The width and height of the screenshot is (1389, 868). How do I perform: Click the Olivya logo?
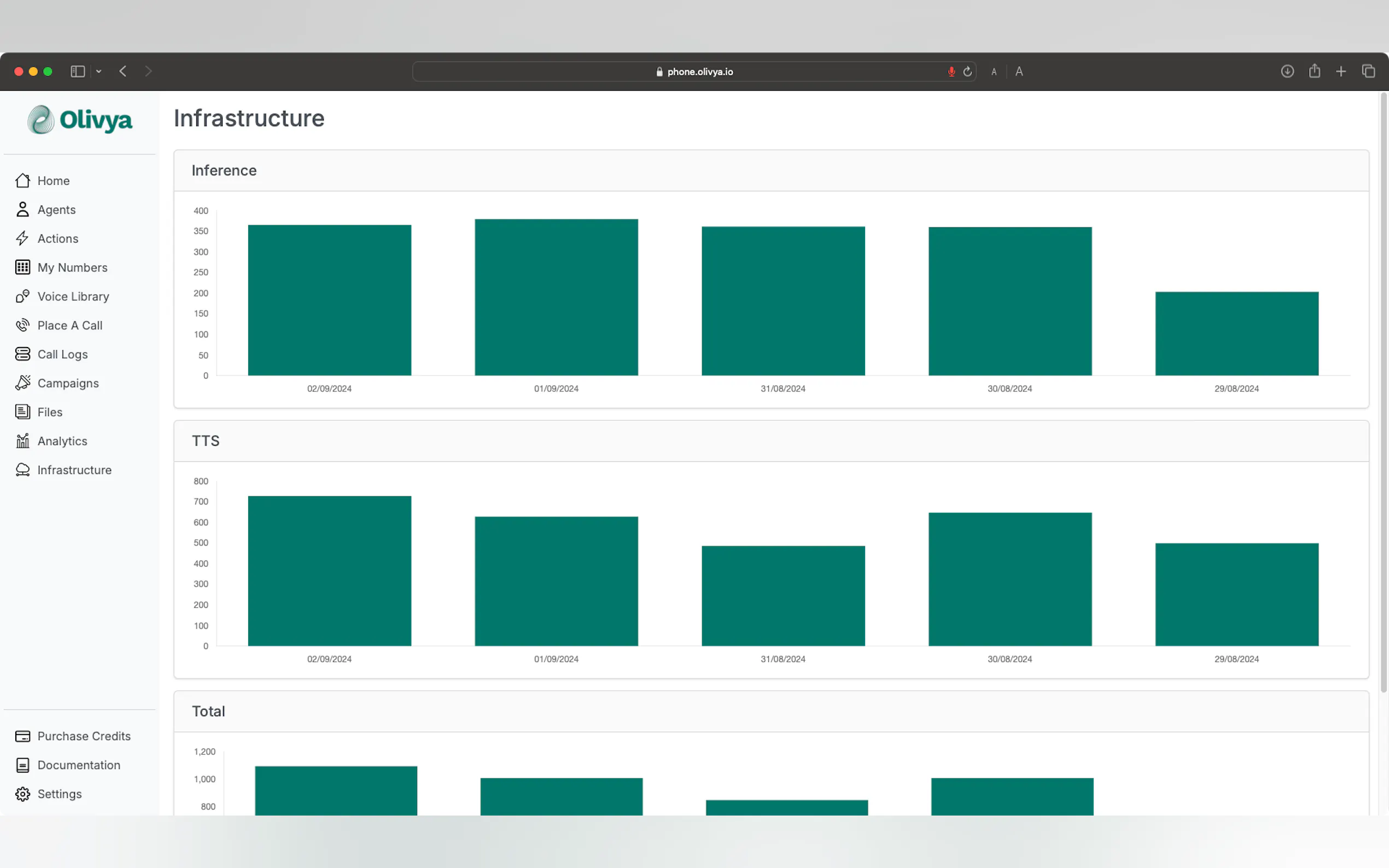click(x=80, y=119)
